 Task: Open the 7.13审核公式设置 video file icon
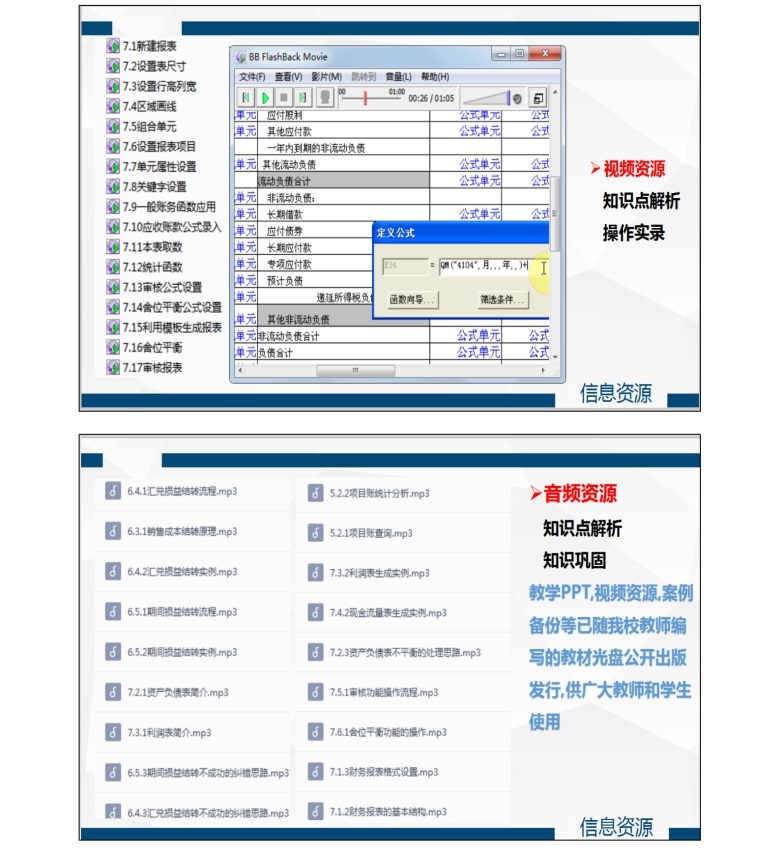tap(113, 287)
